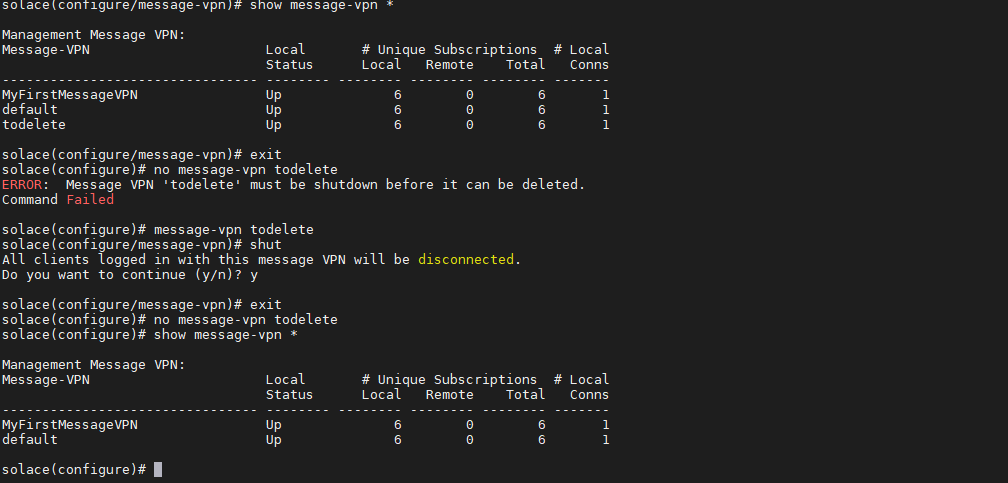Select the default entry in the bottom table

tap(29, 439)
